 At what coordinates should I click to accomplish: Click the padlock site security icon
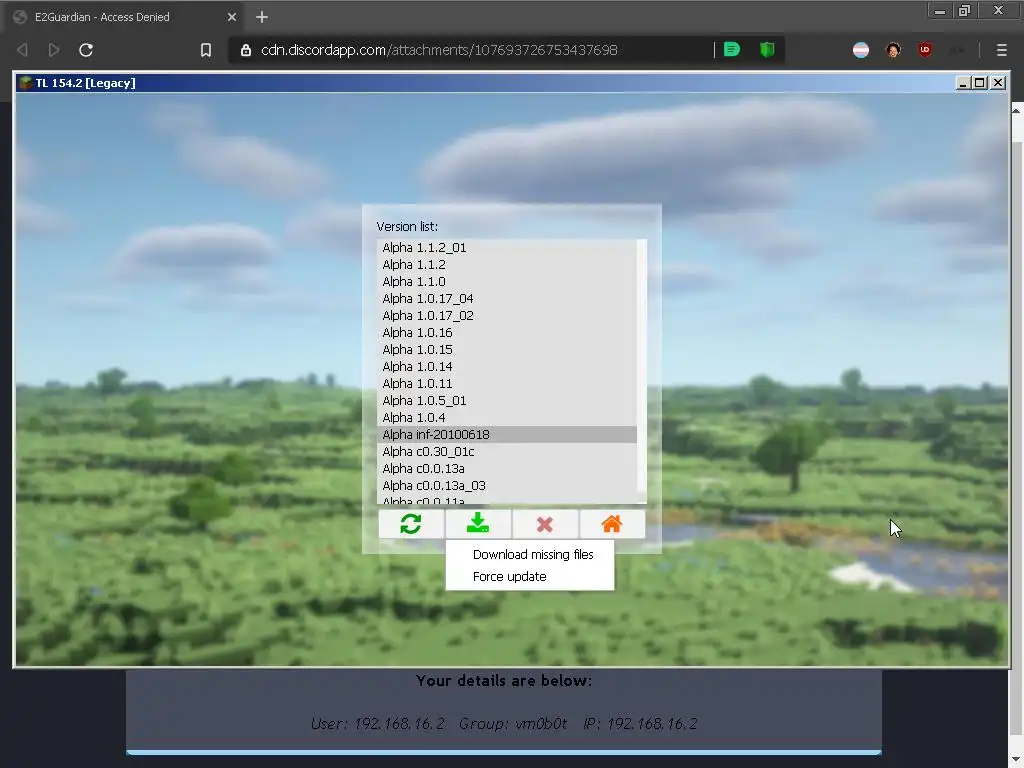246,50
